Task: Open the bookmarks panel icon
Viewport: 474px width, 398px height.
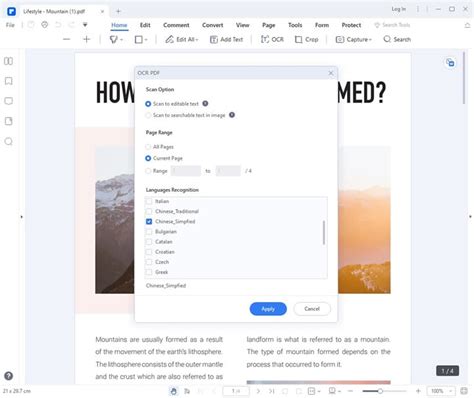Action: 9,81
